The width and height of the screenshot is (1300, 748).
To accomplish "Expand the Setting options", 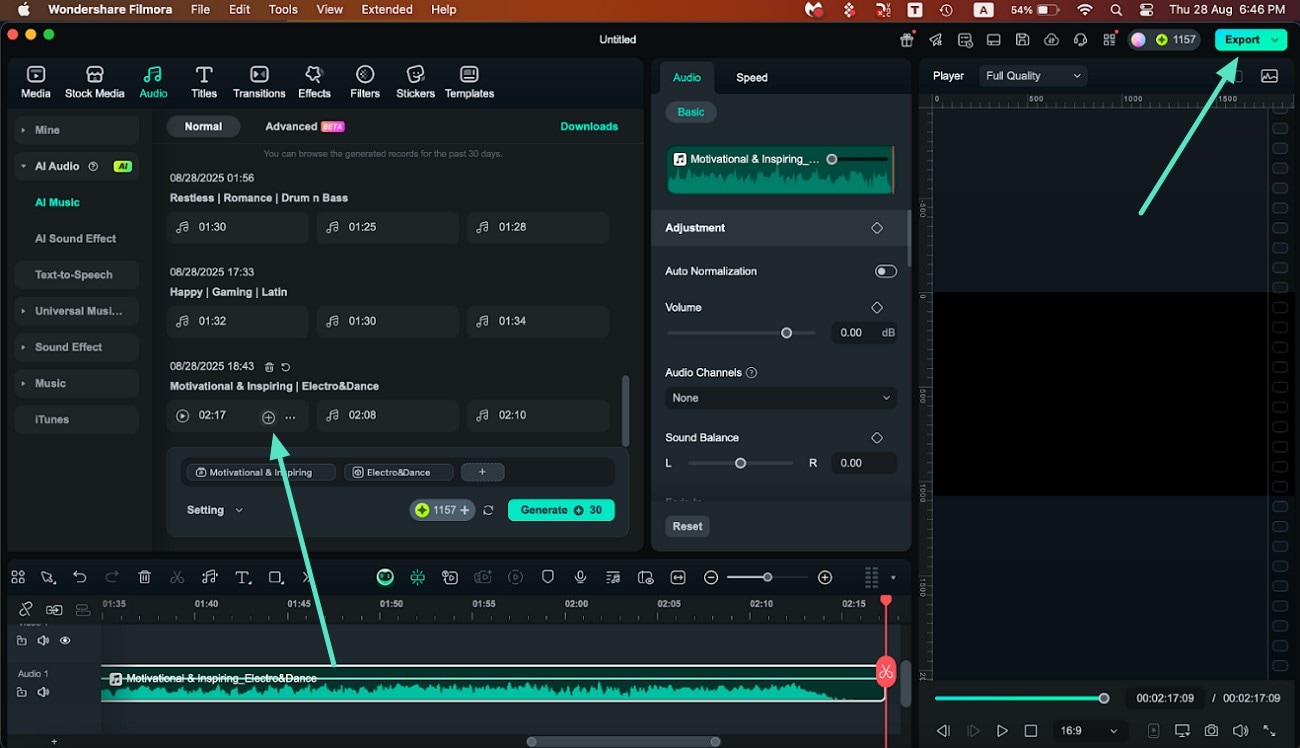I will [214, 510].
